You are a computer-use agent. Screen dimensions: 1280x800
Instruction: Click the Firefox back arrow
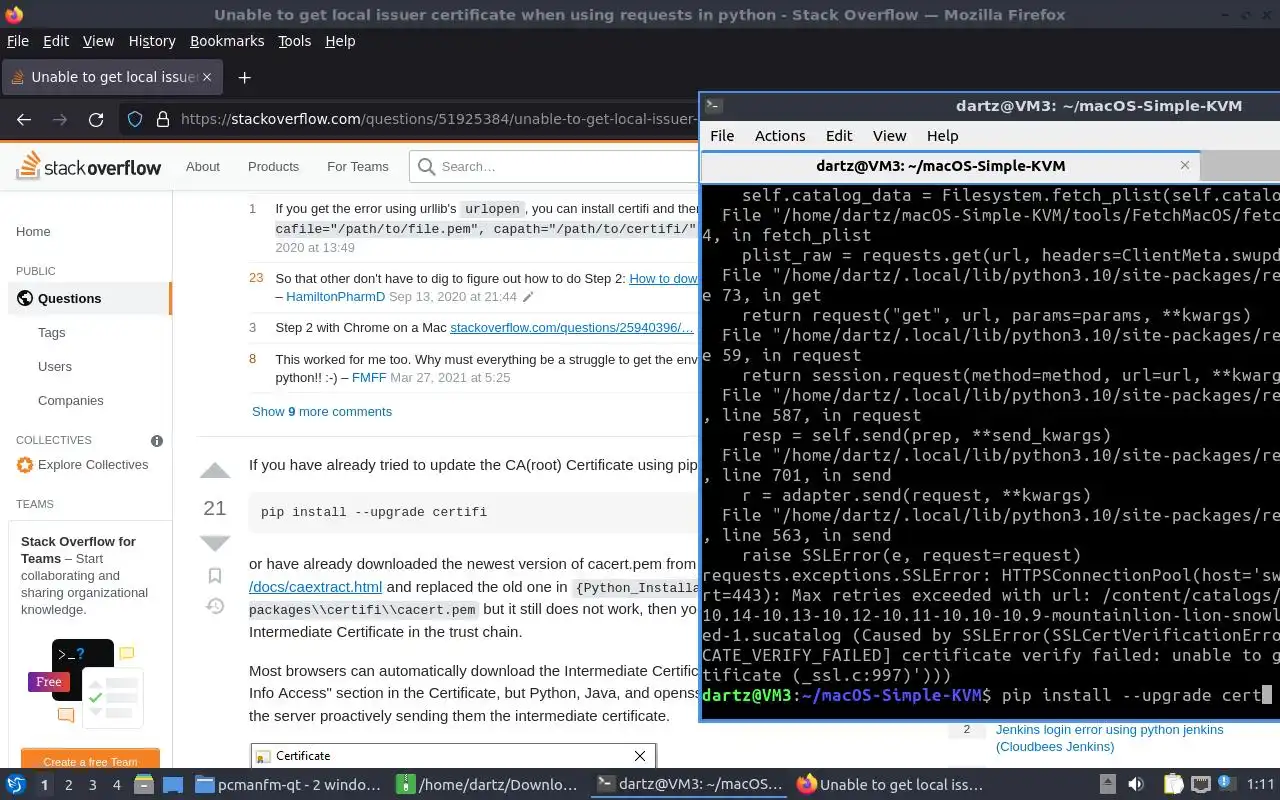pyautogui.click(x=24, y=119)
